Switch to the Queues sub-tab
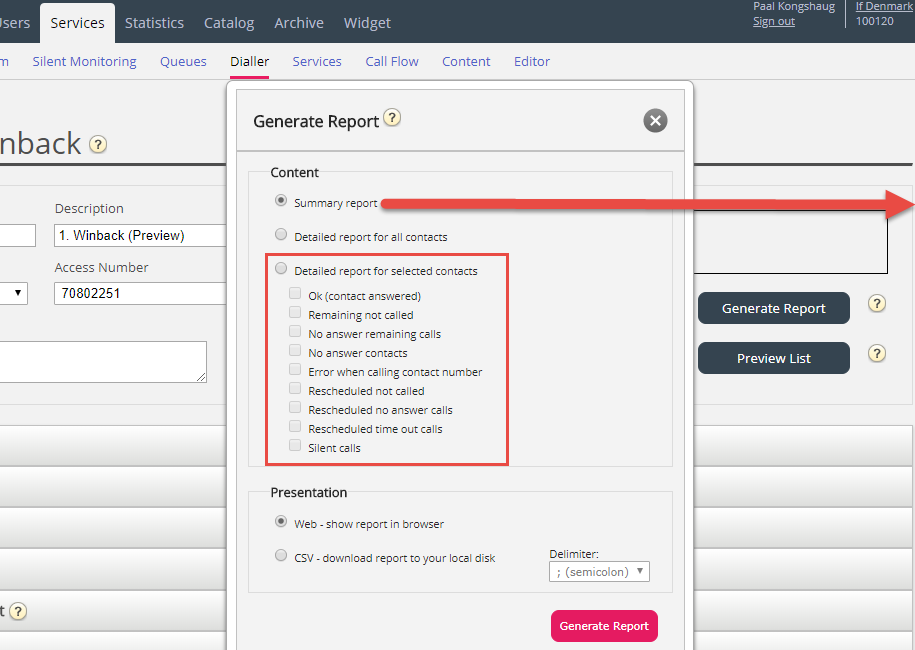915x650 pixels. tap(183, 61)
